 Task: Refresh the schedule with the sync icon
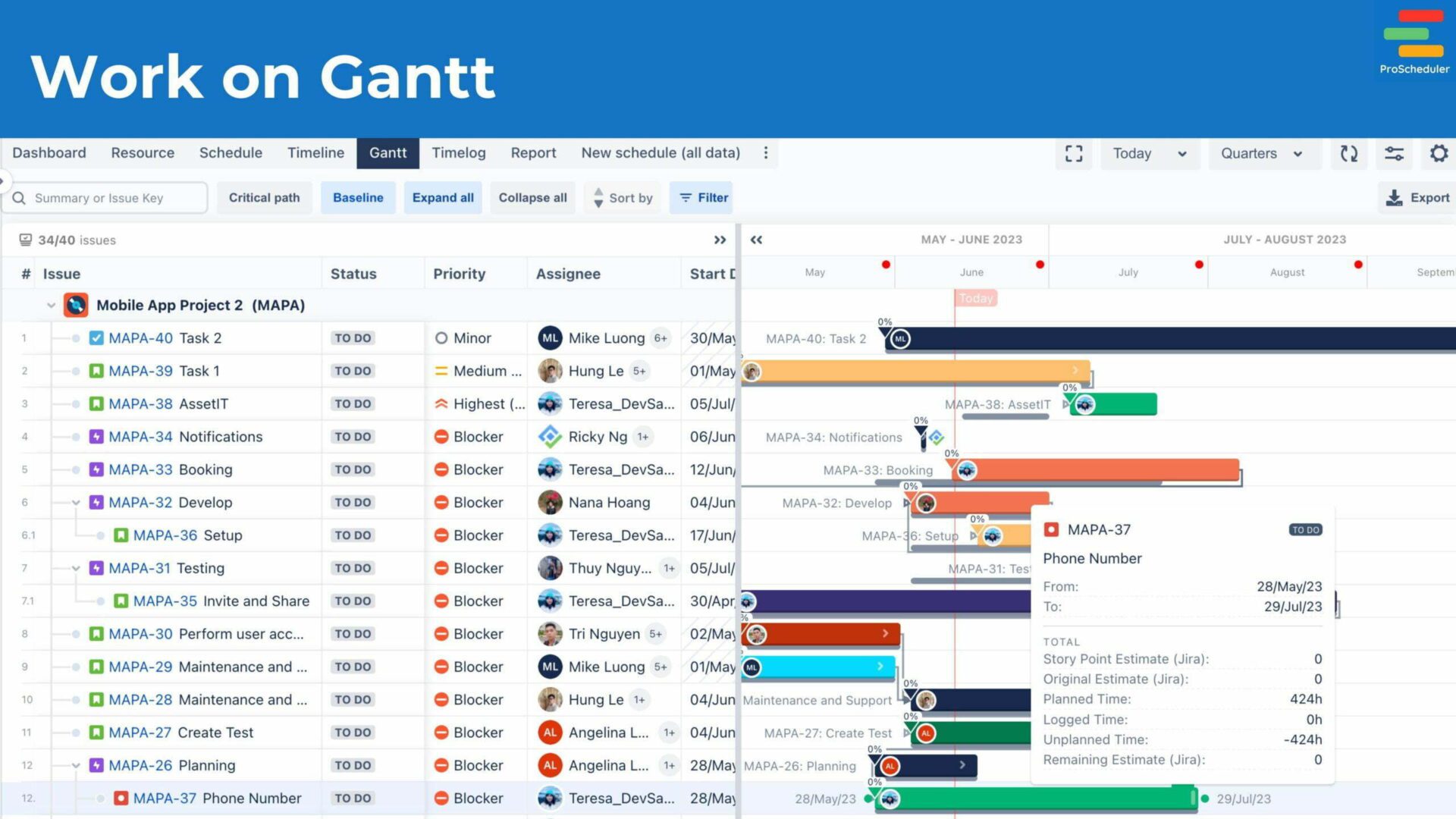[1349, 153]
